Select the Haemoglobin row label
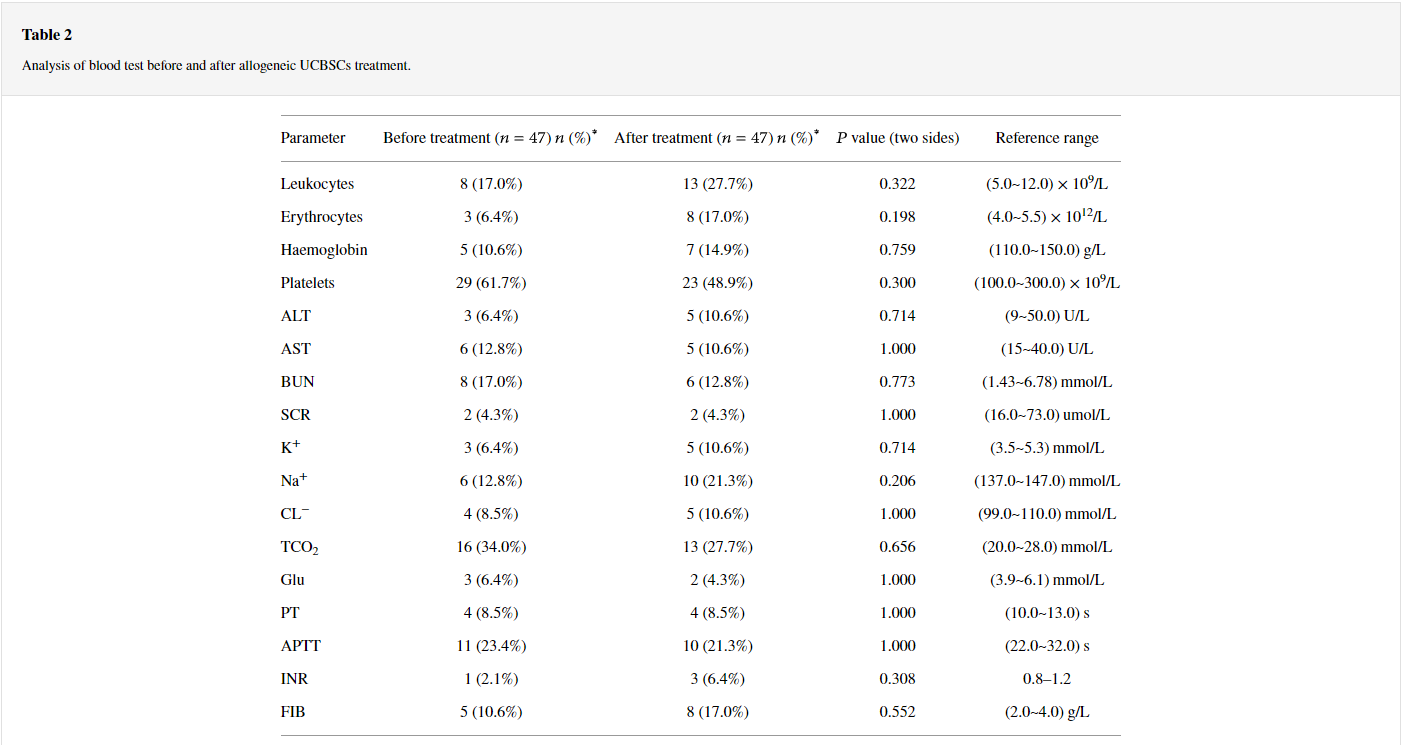 coord(324,250)
